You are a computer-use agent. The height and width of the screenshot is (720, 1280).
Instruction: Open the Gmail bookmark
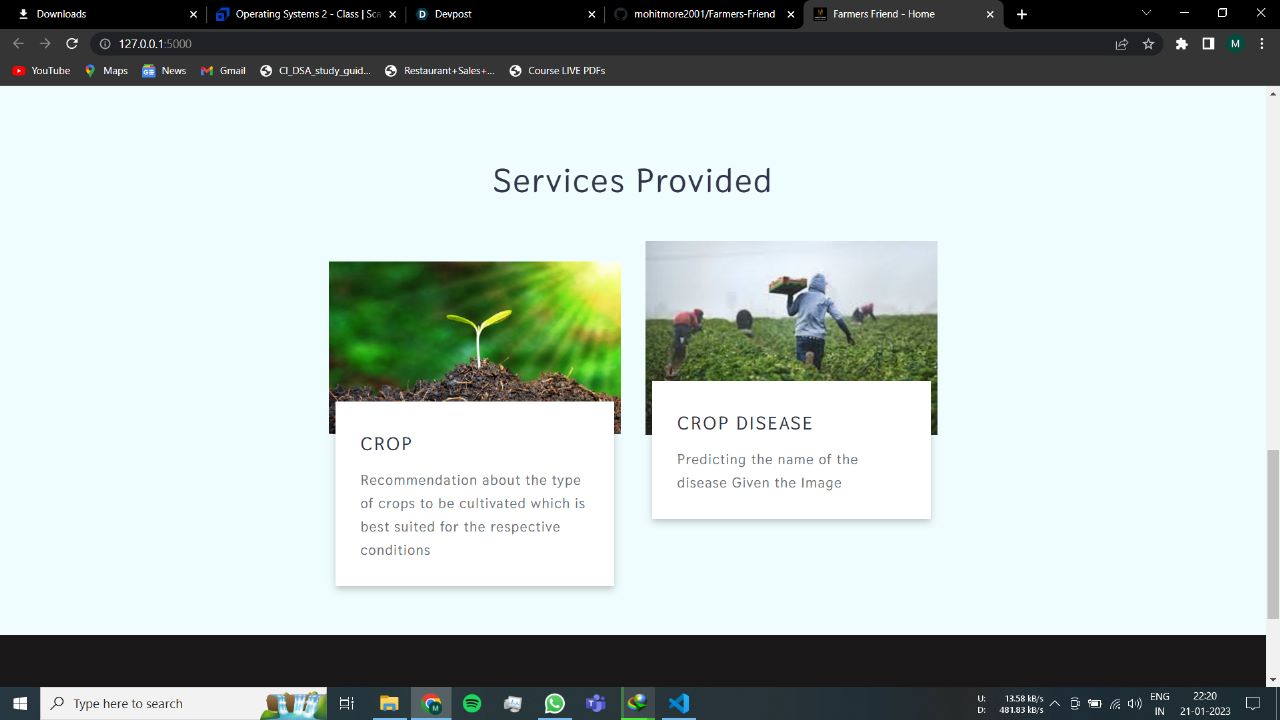coord(223,71)
